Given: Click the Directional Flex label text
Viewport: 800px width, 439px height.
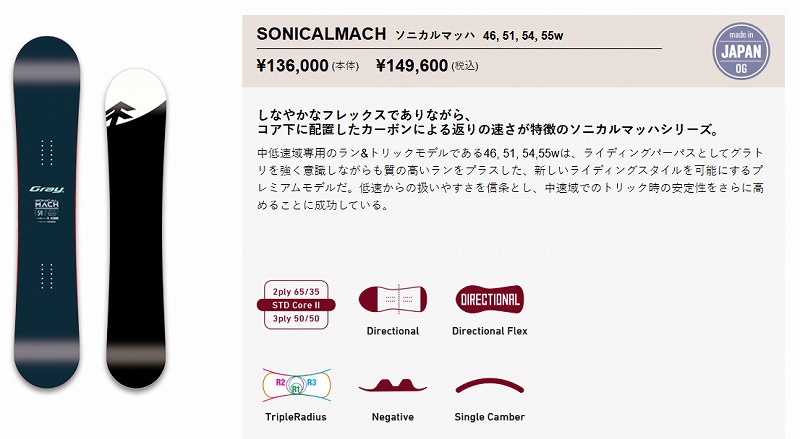Looking at the screenshot, I should [x=490, y=331].
